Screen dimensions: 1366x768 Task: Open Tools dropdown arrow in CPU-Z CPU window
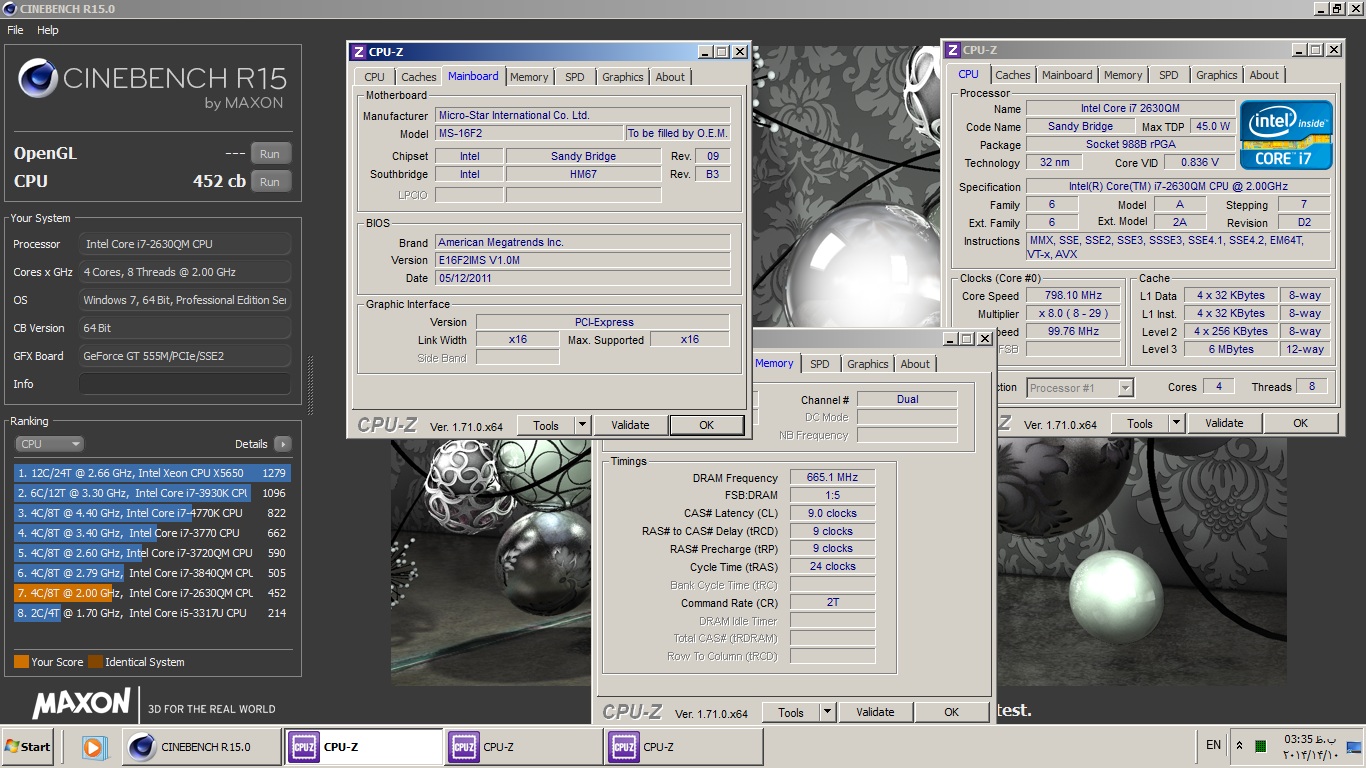pyautogui.click(x=1177, y=423)
